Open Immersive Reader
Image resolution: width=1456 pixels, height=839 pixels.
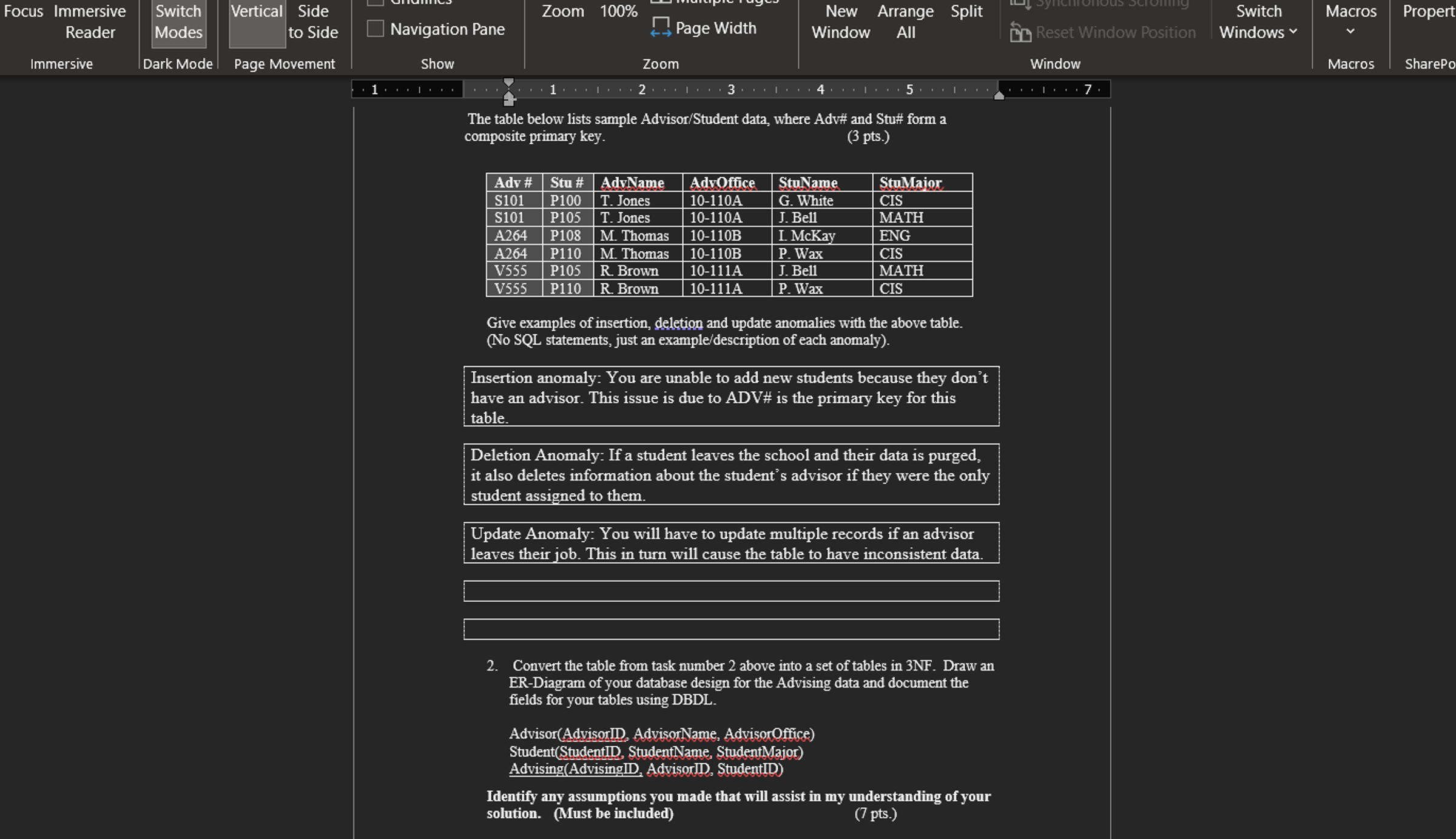(x=90, y=21)
